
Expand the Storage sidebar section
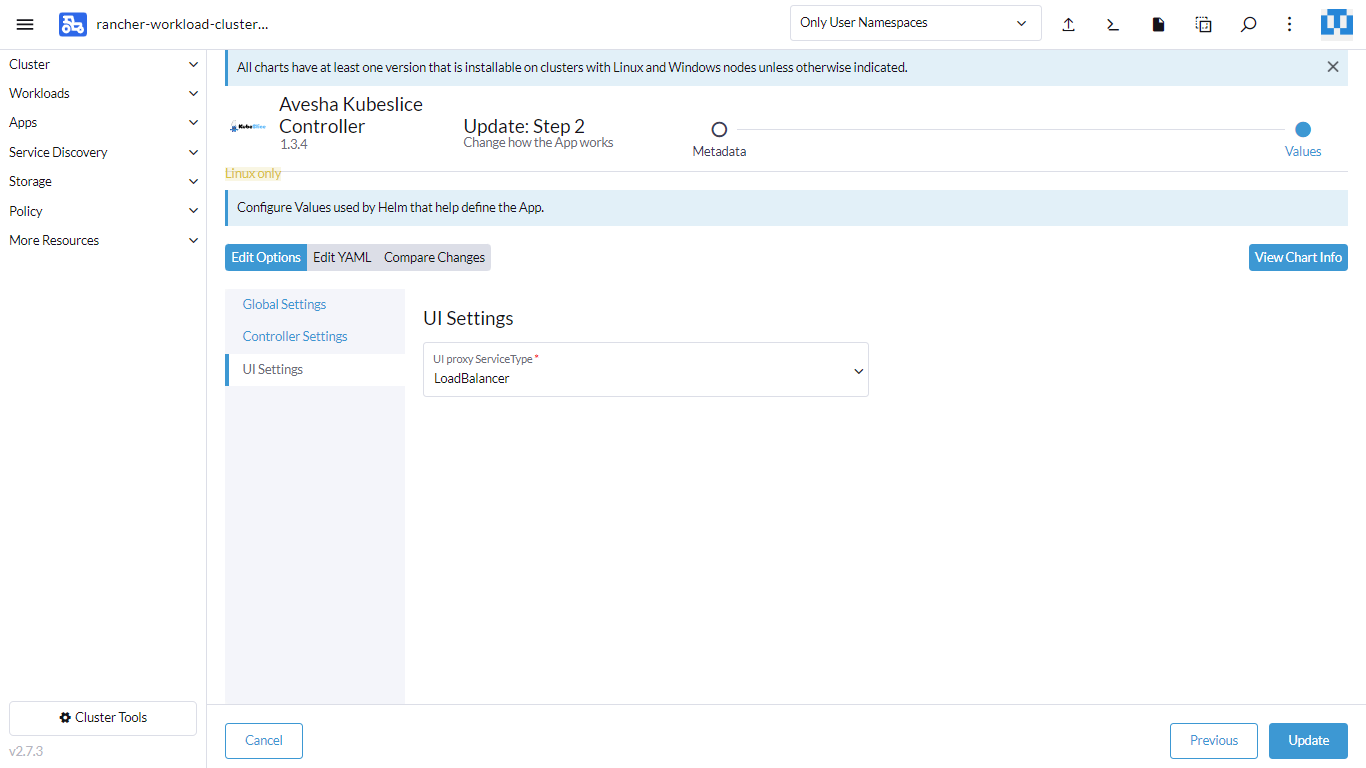[x=104, y=181]
